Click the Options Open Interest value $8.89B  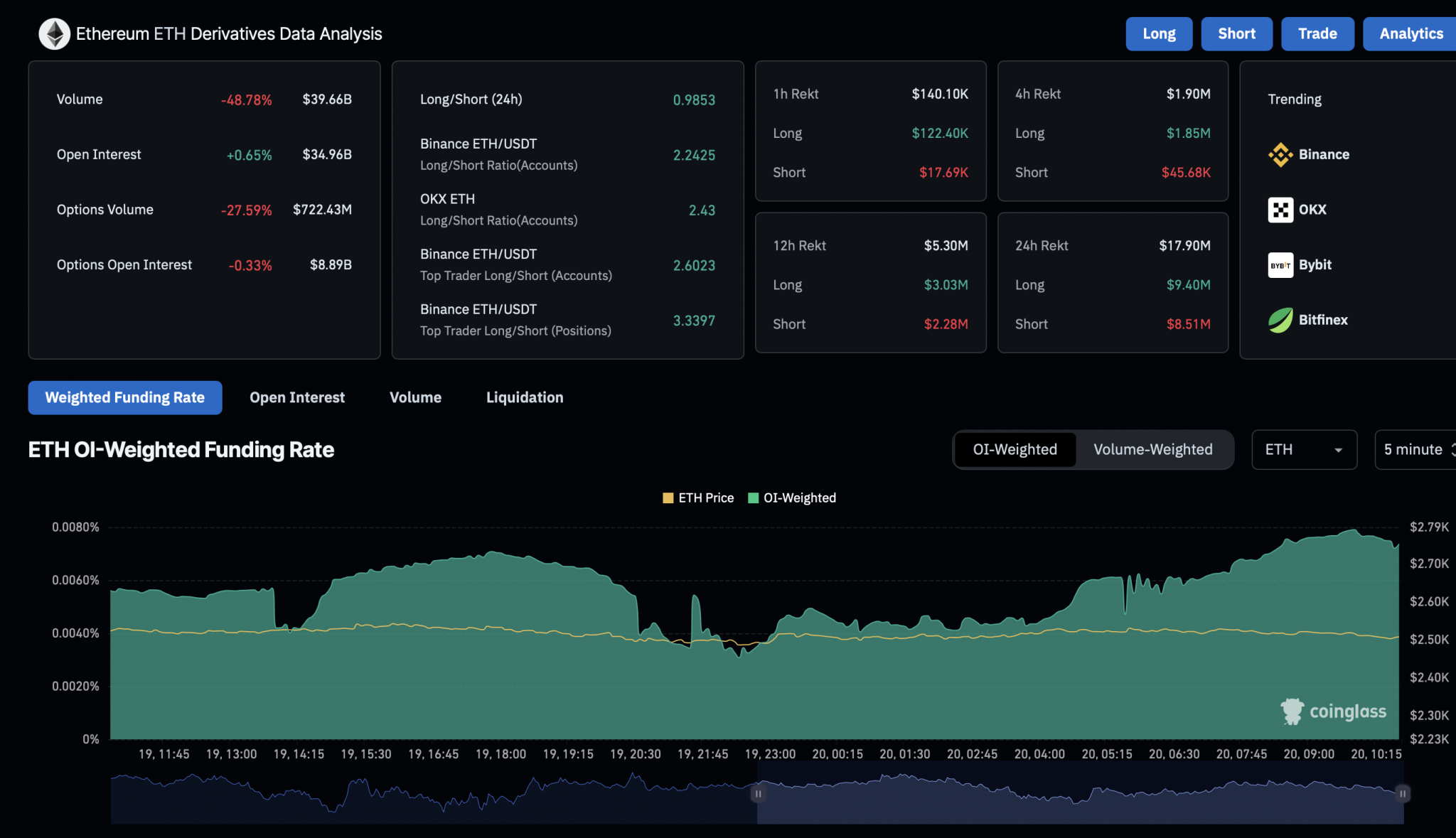(x=331, y=264)
